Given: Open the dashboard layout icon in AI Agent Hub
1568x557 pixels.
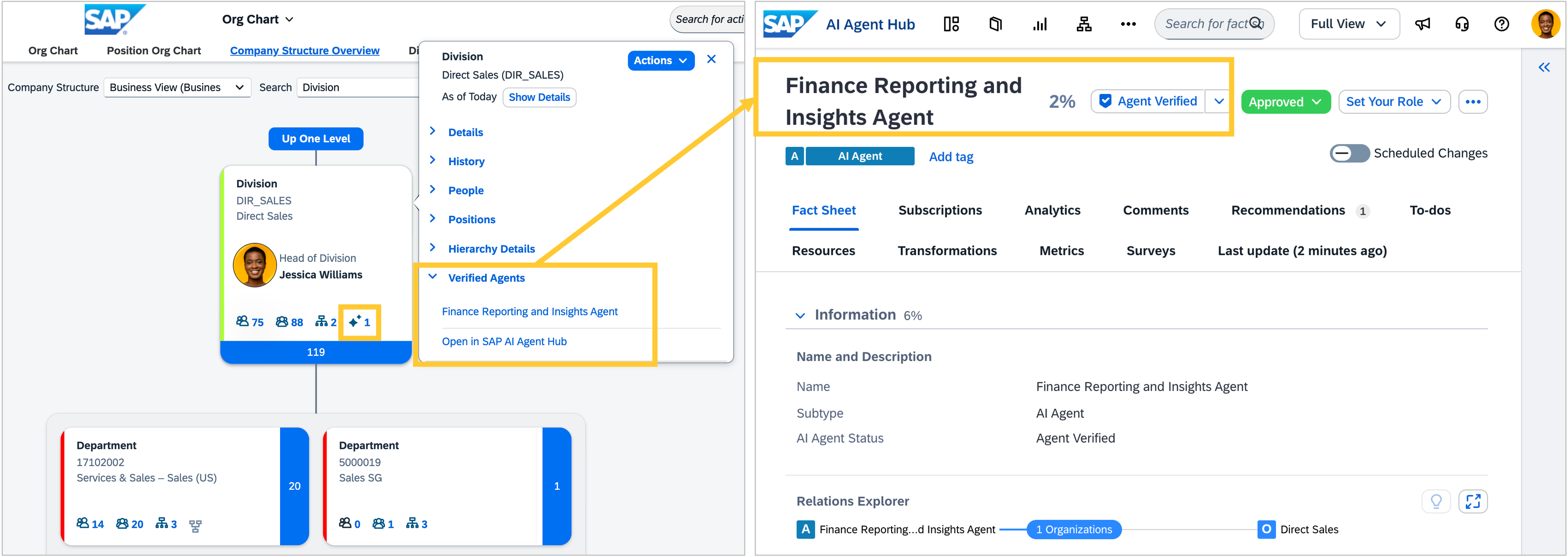Looking at the screenshot, I should click(x=951, y=24).
